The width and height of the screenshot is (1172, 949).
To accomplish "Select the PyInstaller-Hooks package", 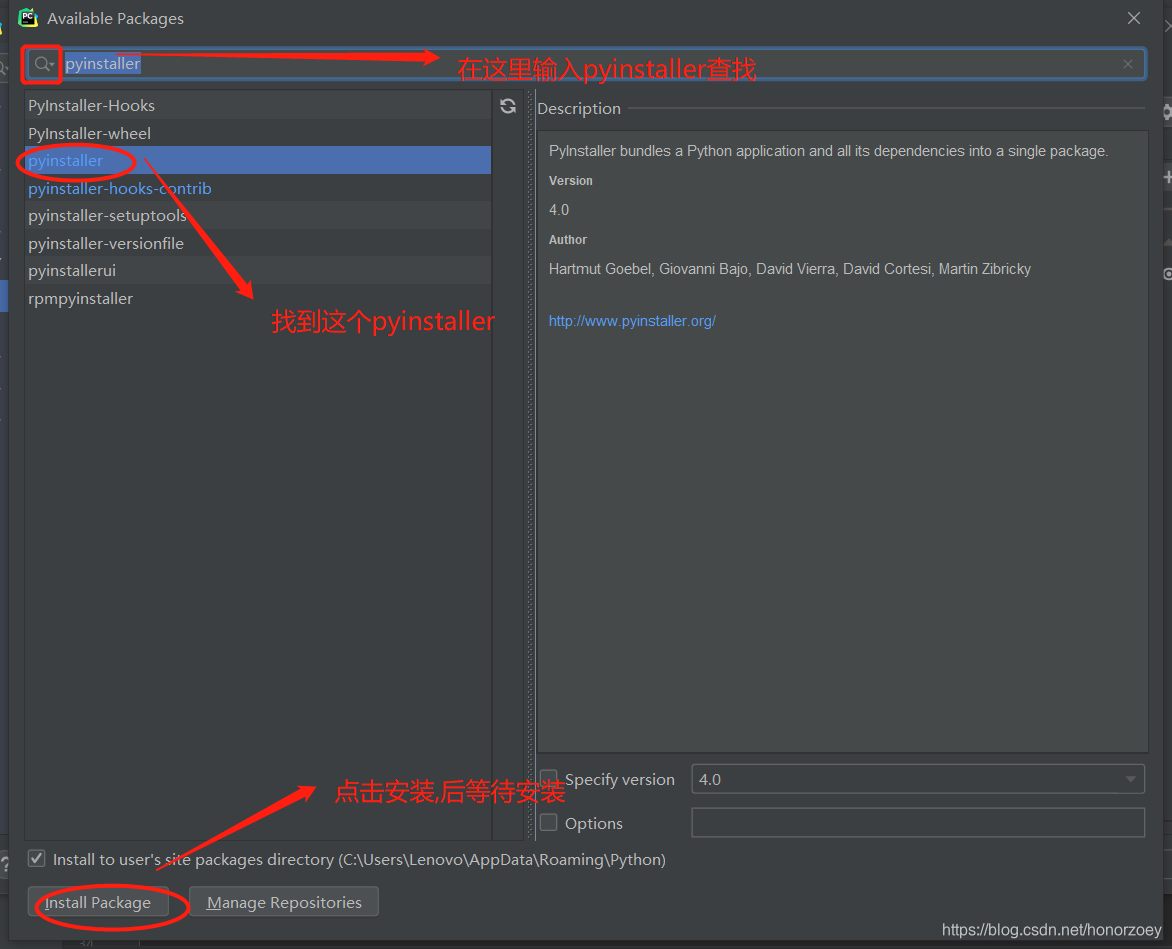I will click(x=92, y=105).
